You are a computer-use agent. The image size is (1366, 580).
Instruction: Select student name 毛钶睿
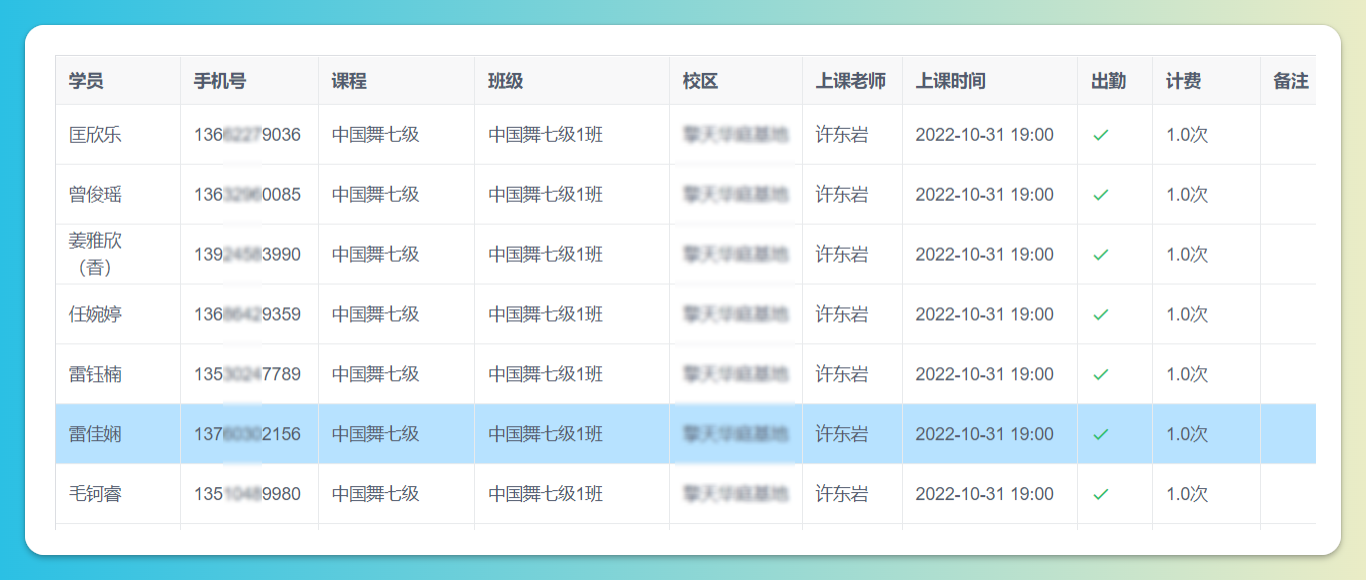95,495
